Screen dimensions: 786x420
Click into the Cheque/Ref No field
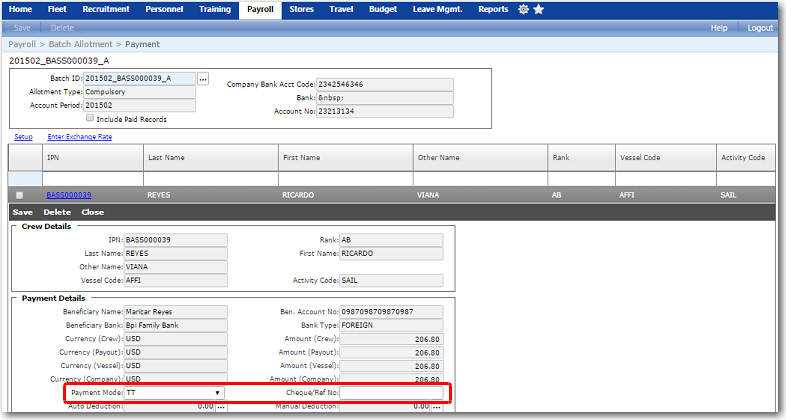[392, 393]
